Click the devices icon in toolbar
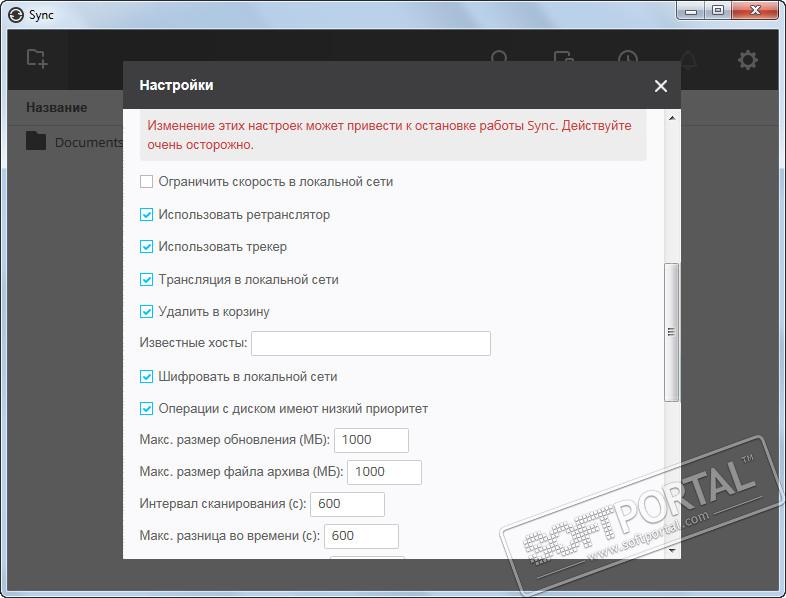This screenshot has width=786, height=598. coord(564,56)
